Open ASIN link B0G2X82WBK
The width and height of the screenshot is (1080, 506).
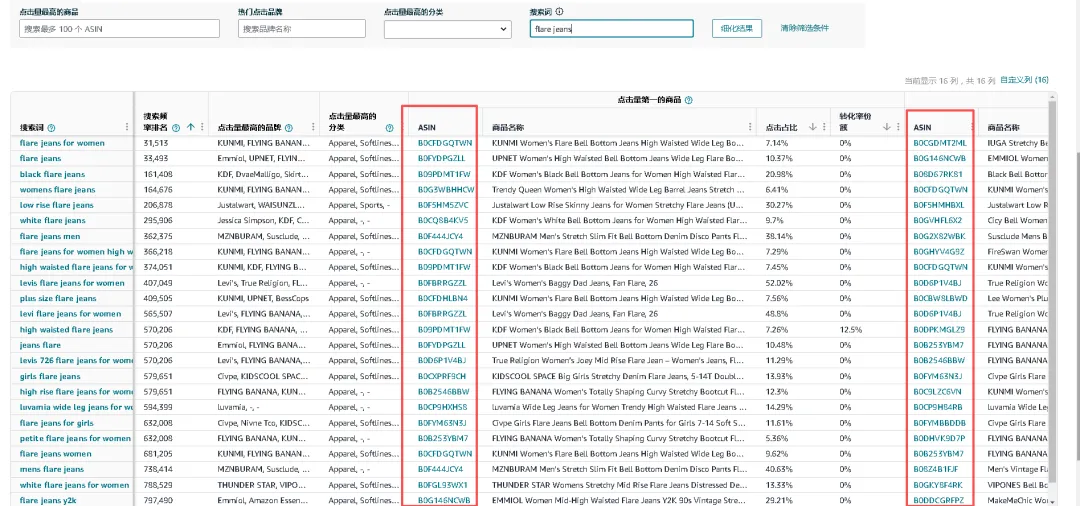[939, 236]
